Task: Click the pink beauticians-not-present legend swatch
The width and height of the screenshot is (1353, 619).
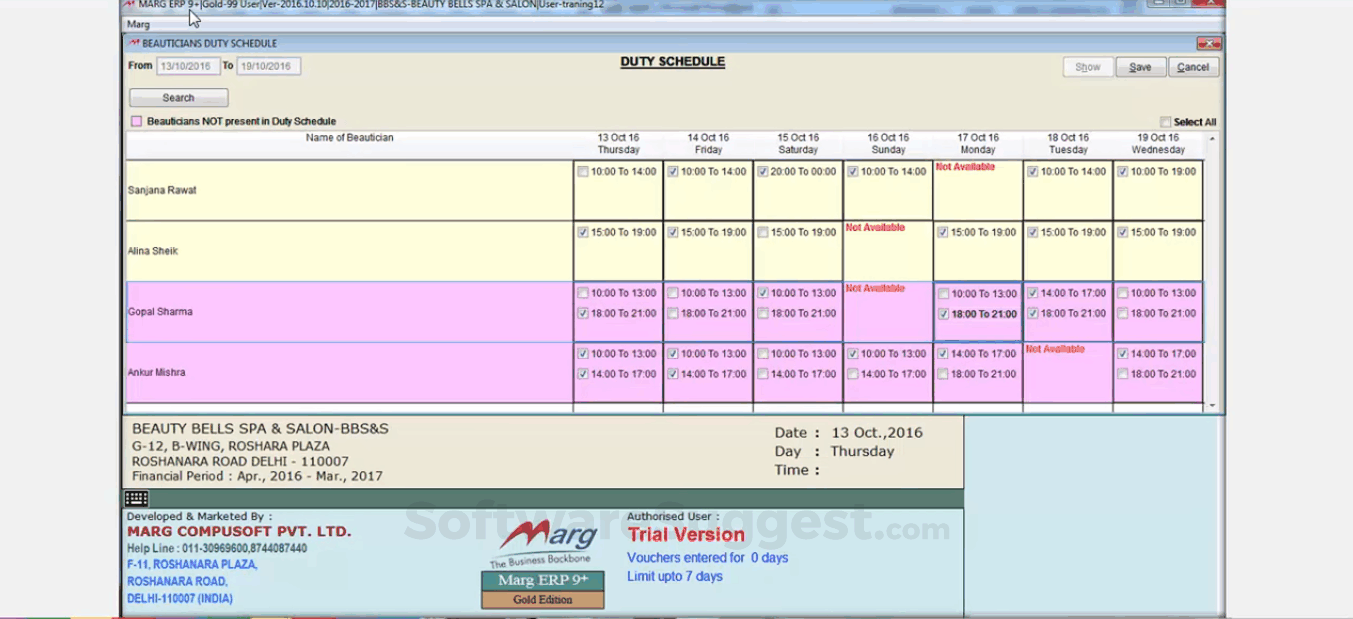Action: click(137, 122)
